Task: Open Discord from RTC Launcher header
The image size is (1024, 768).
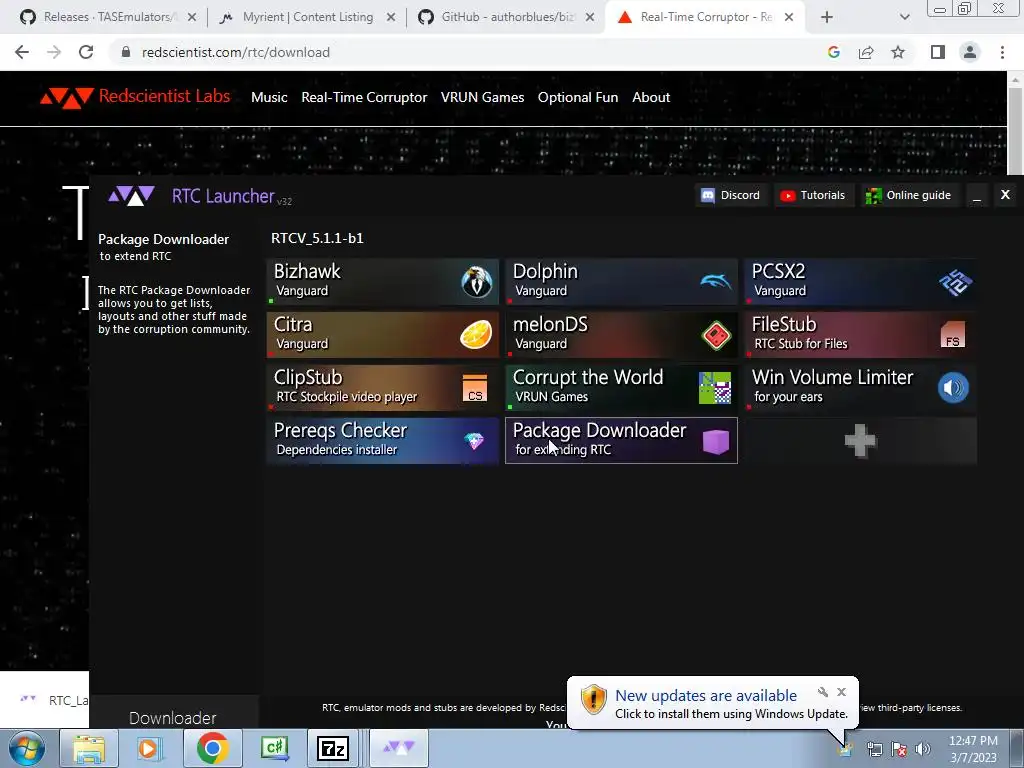Action: (x=730, y=195)
